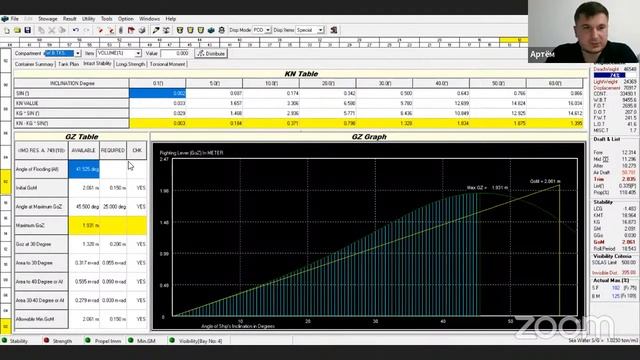The height and width of the screenshot is (360, 640).
Task: Click the yellow highlighted bay in top ruler
Action: [x=513, y=40]
